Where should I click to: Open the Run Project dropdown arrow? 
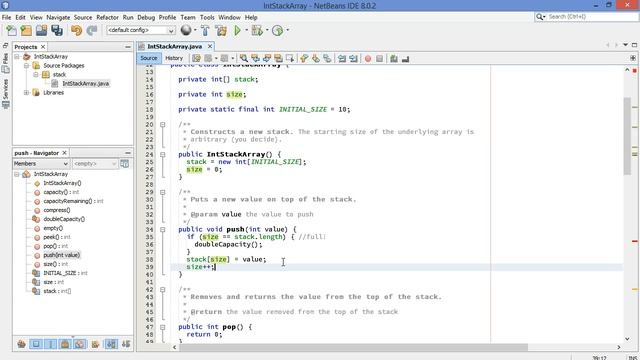[x=246, y=30]
